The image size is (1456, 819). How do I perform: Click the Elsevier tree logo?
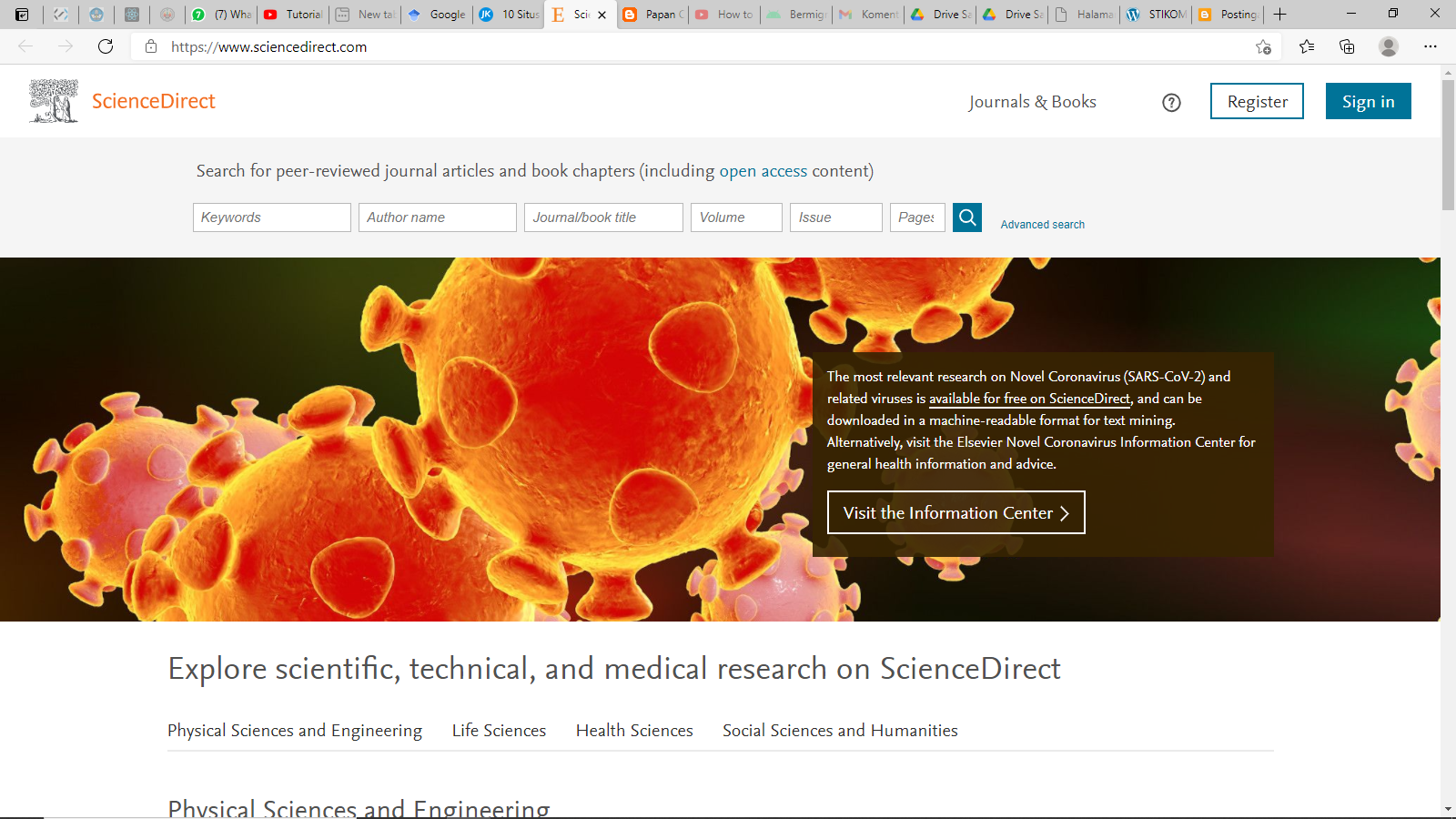[x=54, y=101]
